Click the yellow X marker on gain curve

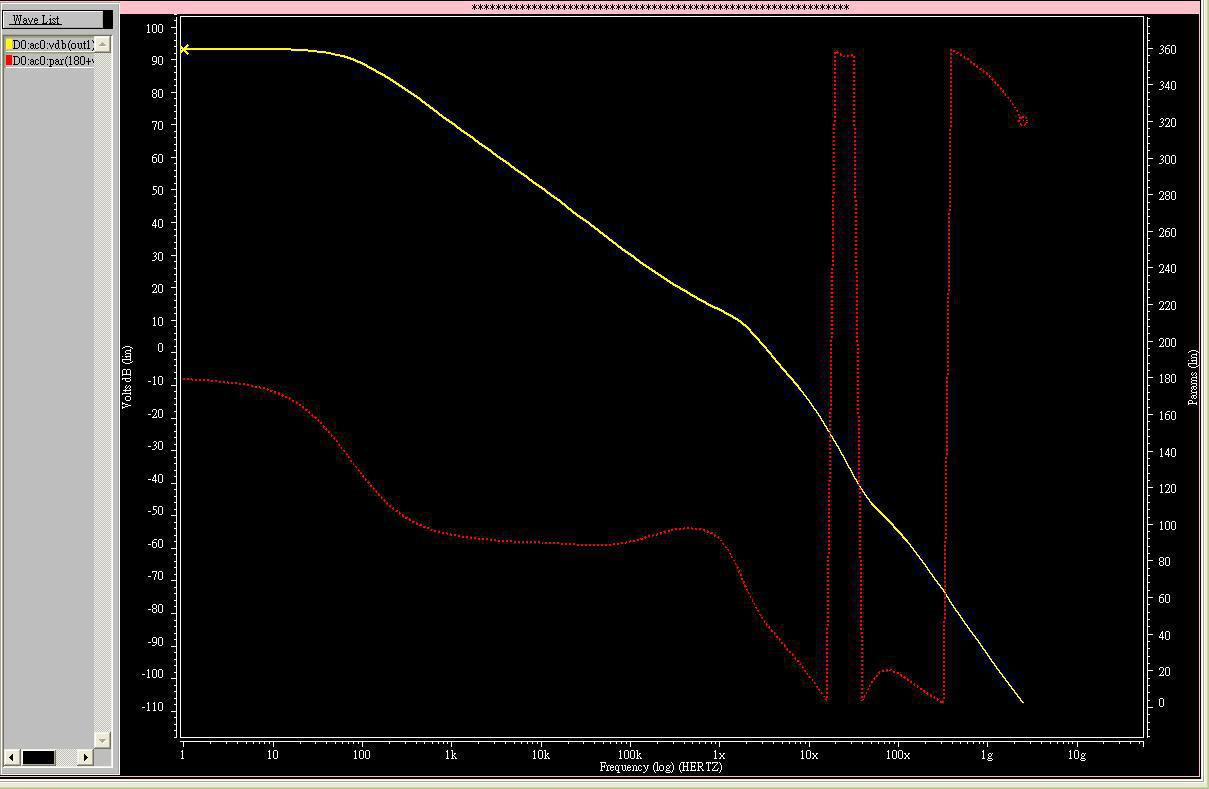(184, 49)
